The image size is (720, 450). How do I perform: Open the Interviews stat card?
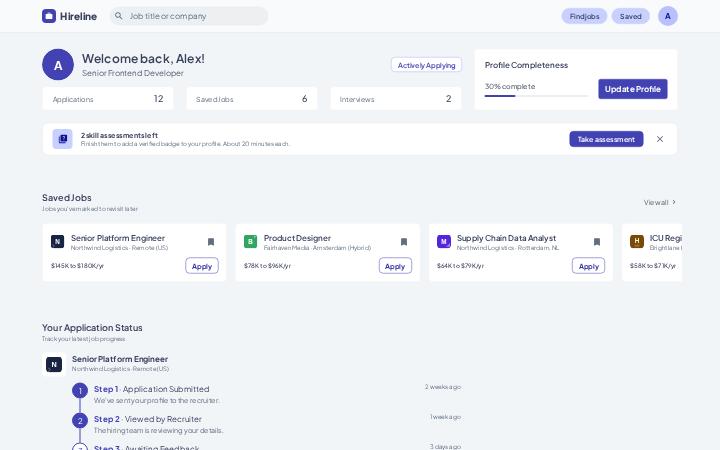point(396,98)
